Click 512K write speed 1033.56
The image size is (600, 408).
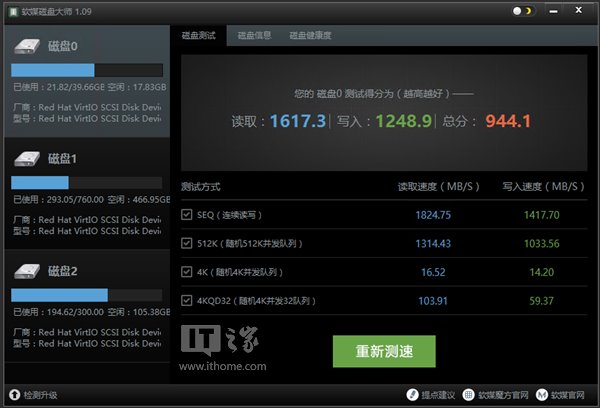541,243
